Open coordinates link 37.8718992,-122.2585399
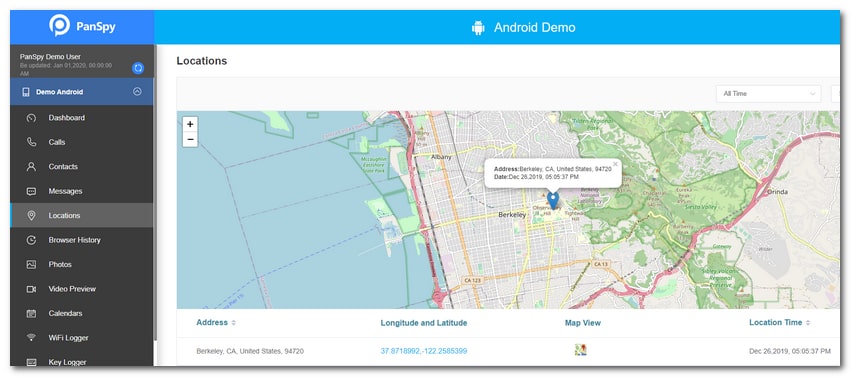 coord(424,351)
